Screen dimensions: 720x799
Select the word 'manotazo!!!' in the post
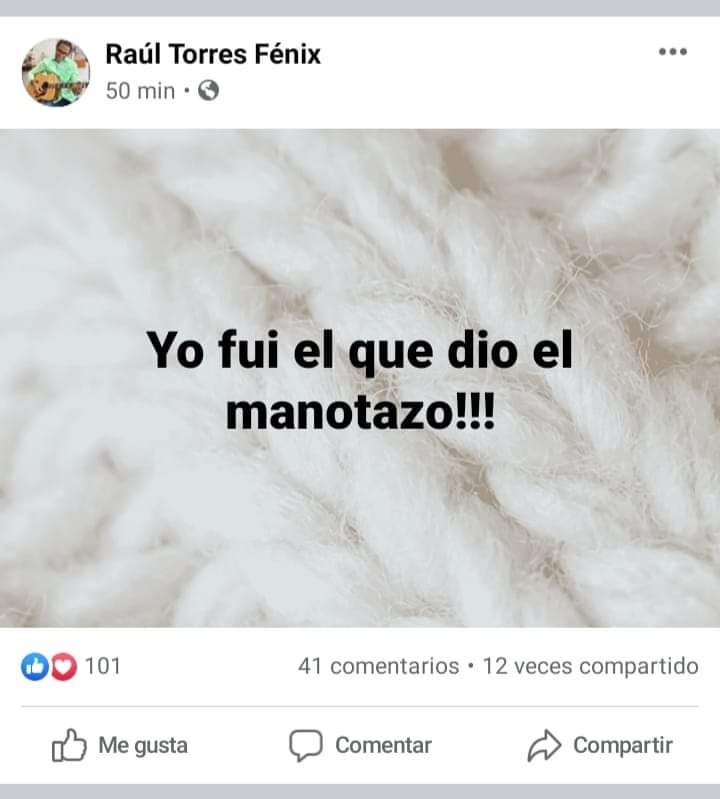coord(360,412)
